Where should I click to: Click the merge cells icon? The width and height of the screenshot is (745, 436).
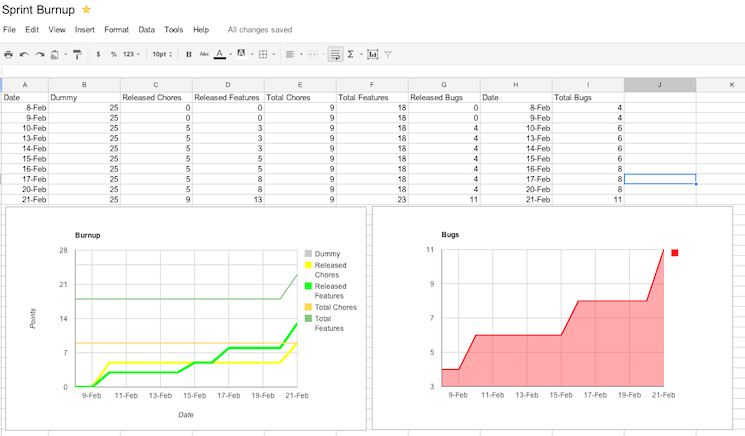coord(312,55)
